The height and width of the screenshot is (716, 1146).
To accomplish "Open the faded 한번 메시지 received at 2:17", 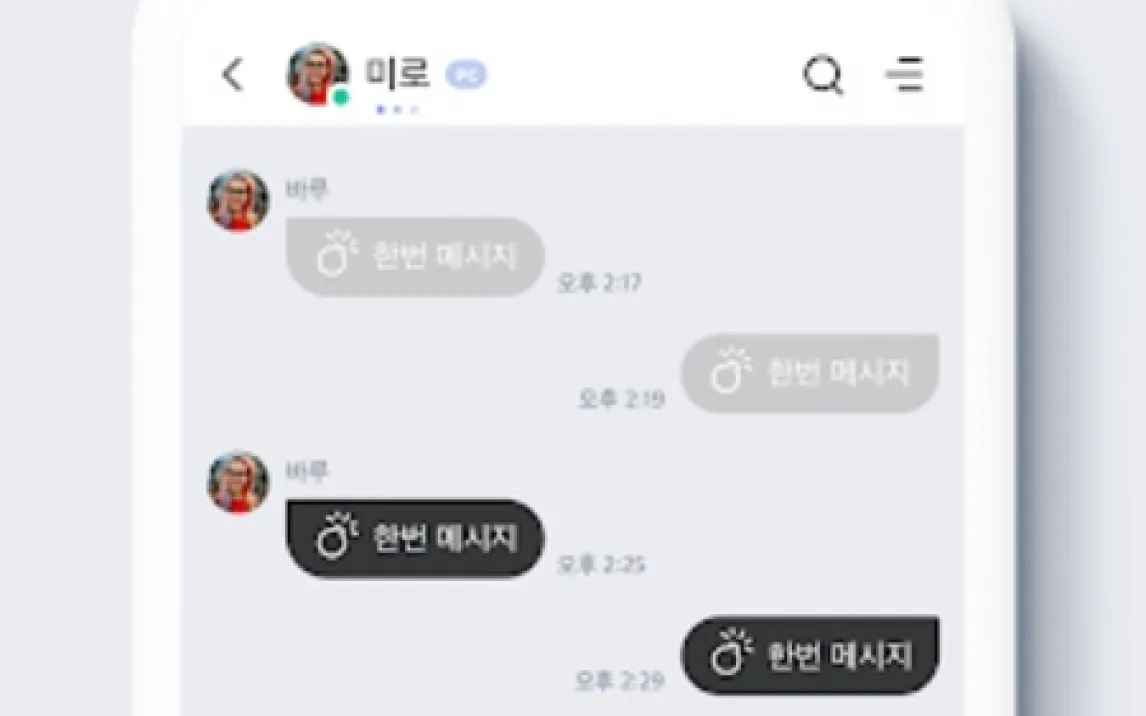I will coord(415,256).
